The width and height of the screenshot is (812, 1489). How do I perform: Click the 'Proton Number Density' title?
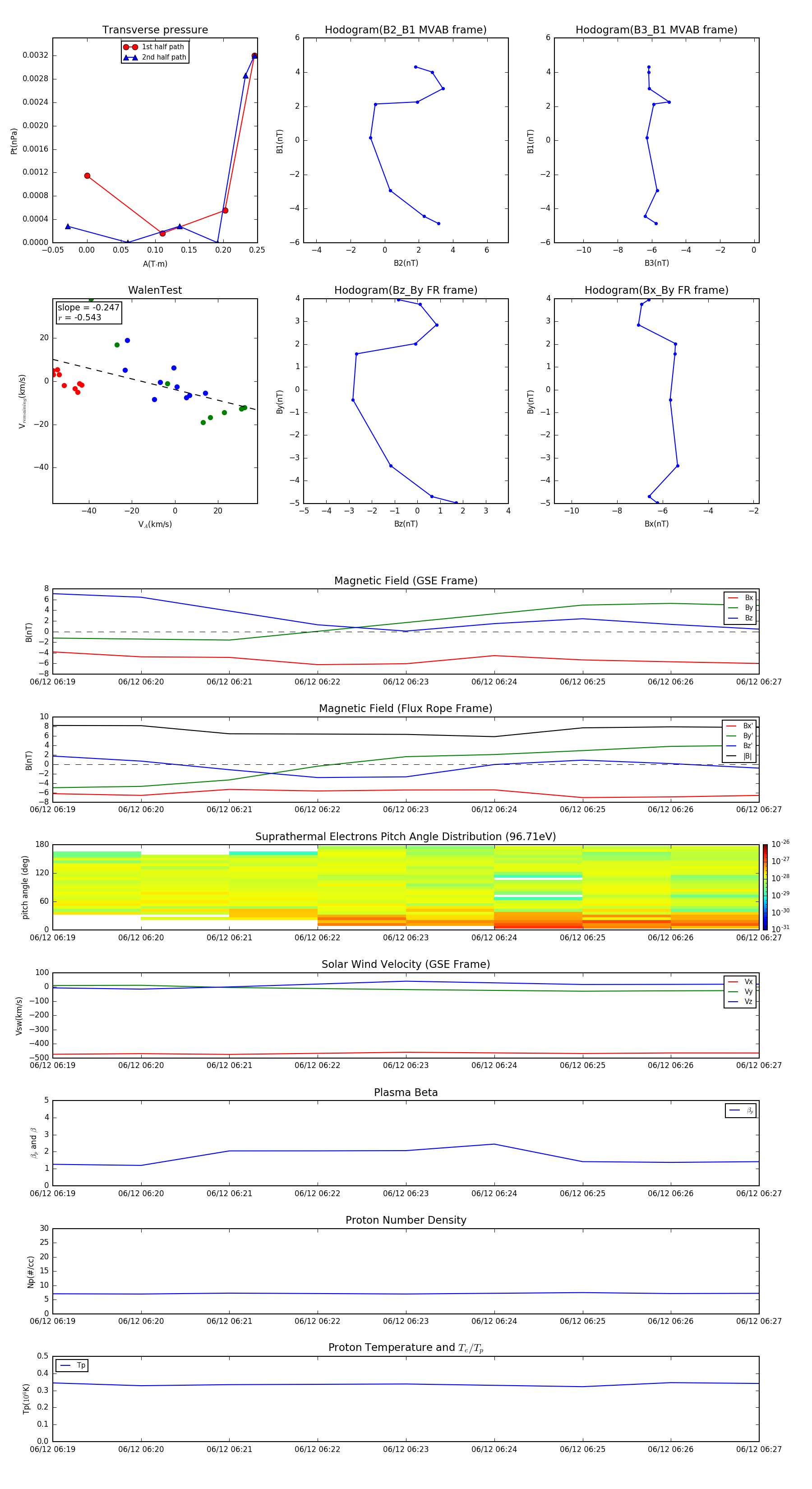pyautogui.click(x=406, y=1220)
